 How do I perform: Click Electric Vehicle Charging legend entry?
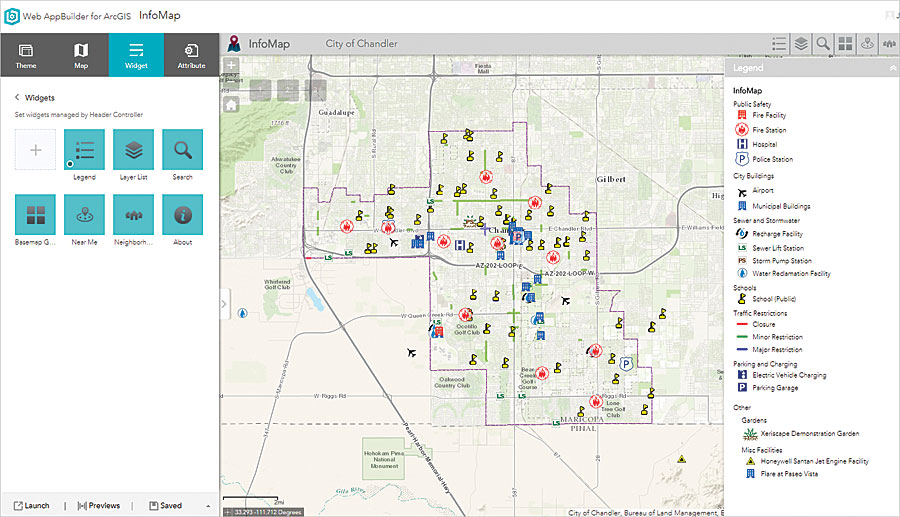[x=782, y=375]
